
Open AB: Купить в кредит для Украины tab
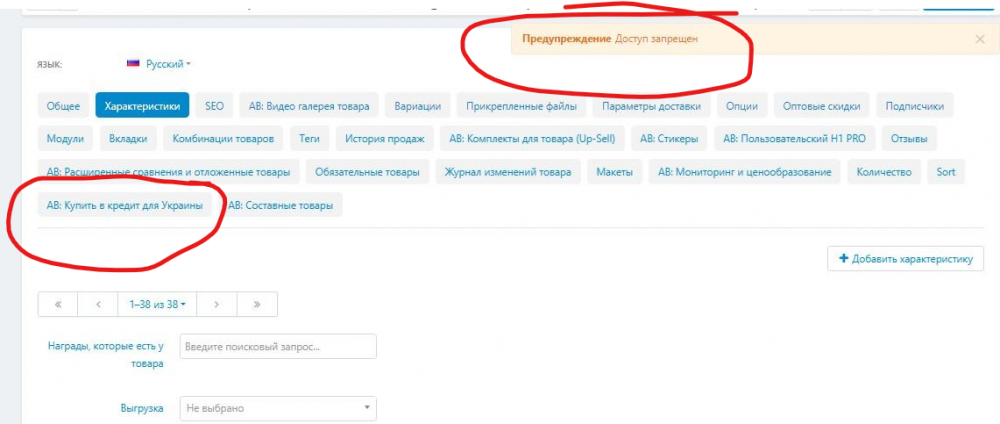click(x=124, y=205)
